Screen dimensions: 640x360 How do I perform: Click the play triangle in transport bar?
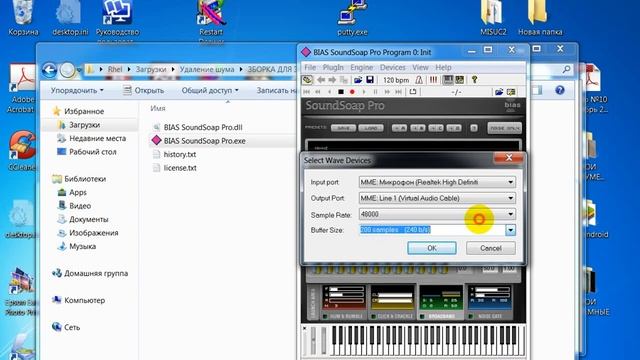pyautogui.click(x=363, y=92)
